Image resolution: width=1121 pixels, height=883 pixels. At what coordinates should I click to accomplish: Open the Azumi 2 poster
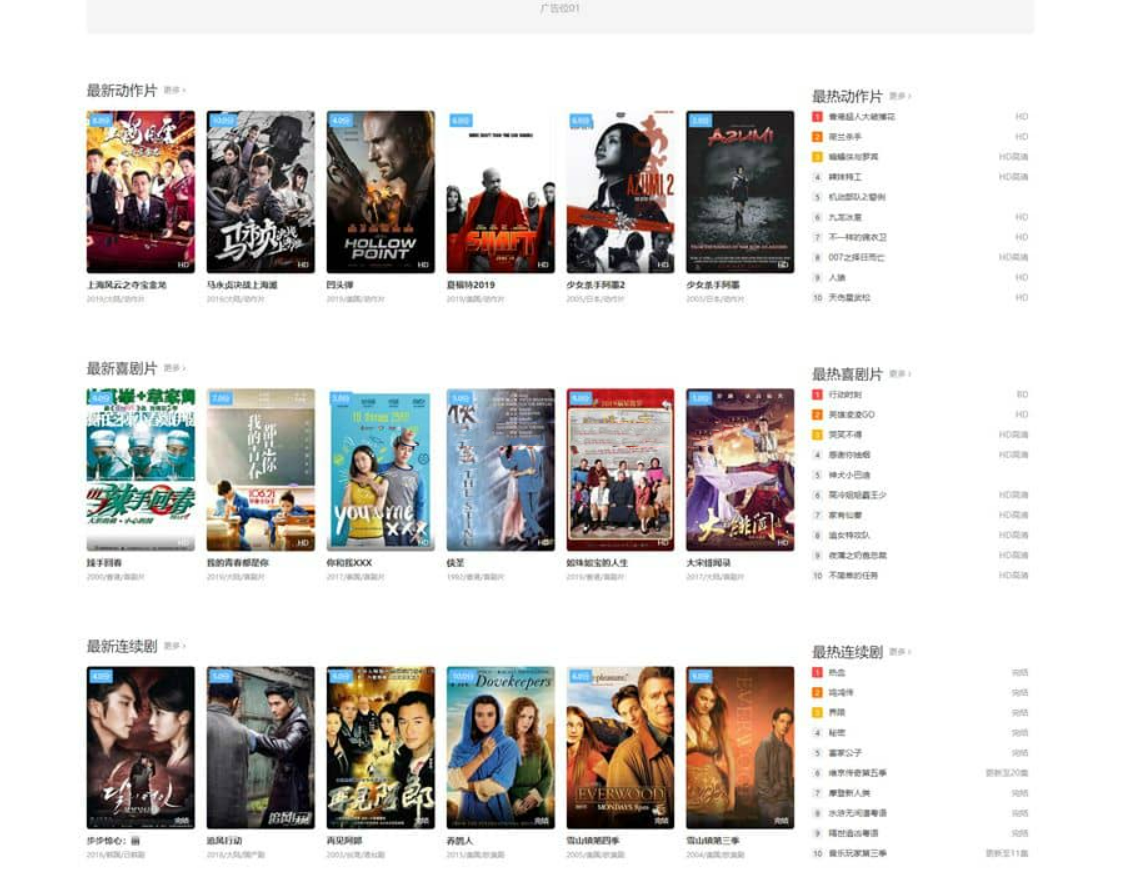620,192
